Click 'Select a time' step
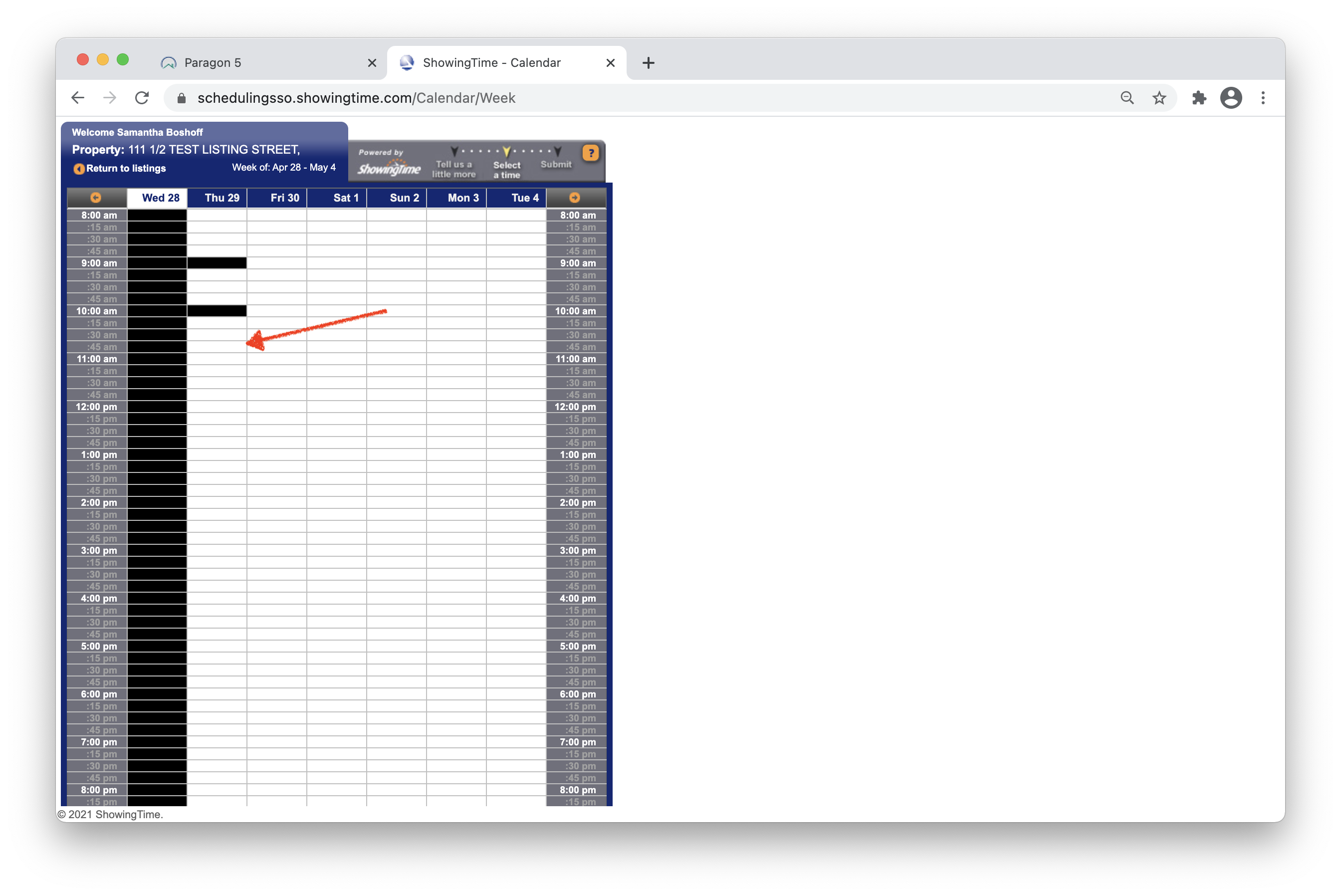This screenshot has height=896, width=1341. tap(507, 170)
